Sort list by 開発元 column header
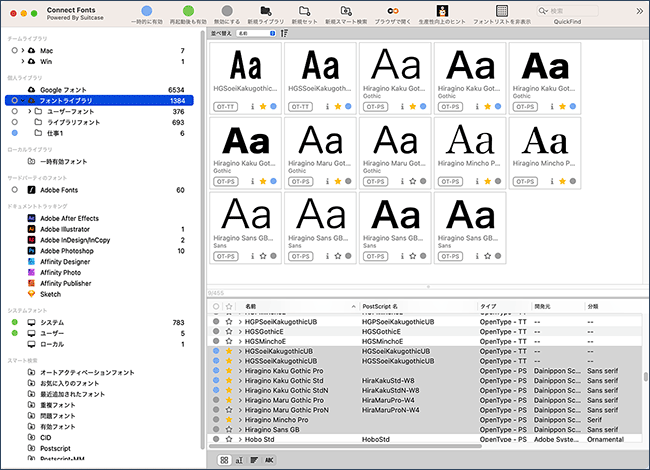The width and height of the screenshot is (650, 470). (558, 306)
